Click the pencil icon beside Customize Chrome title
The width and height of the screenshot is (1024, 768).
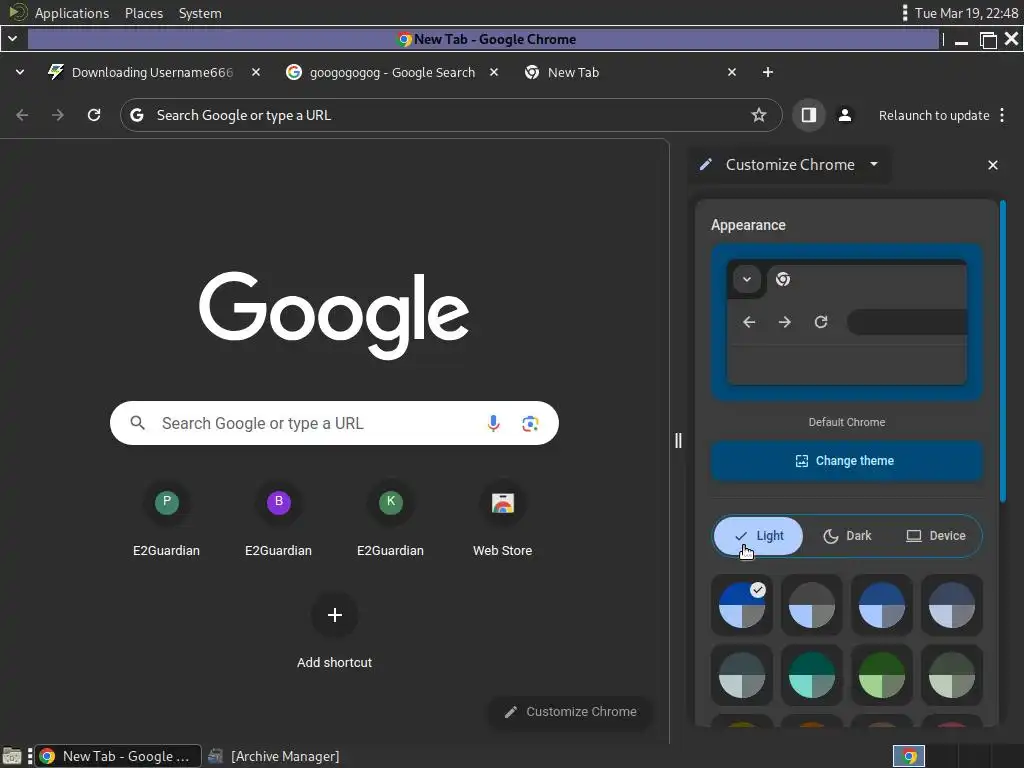(x=706, y=165)
